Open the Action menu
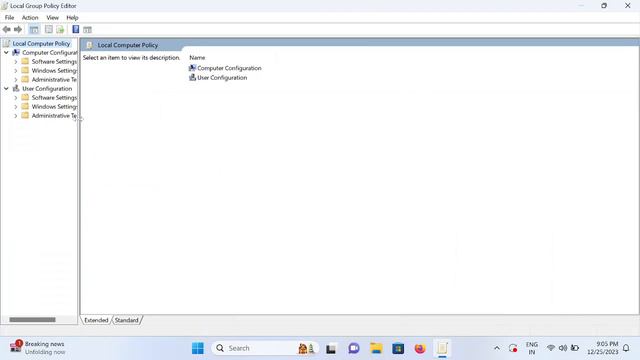This screenshot has width=640, height=360. (x=30, y=18)
